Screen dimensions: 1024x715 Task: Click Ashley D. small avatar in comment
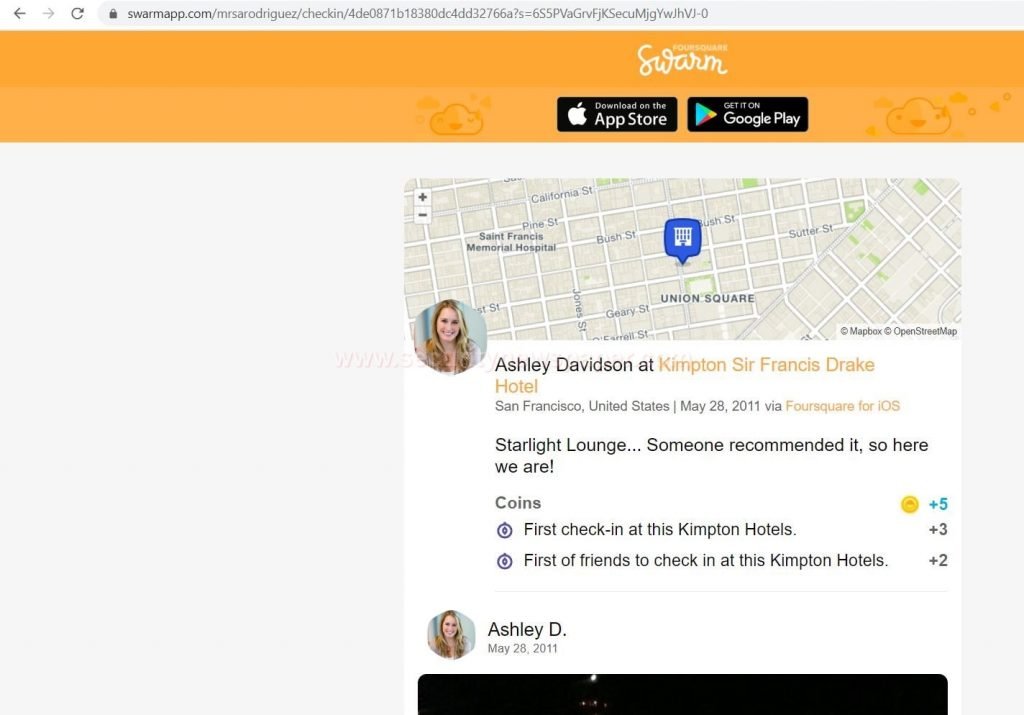point(451,635)
